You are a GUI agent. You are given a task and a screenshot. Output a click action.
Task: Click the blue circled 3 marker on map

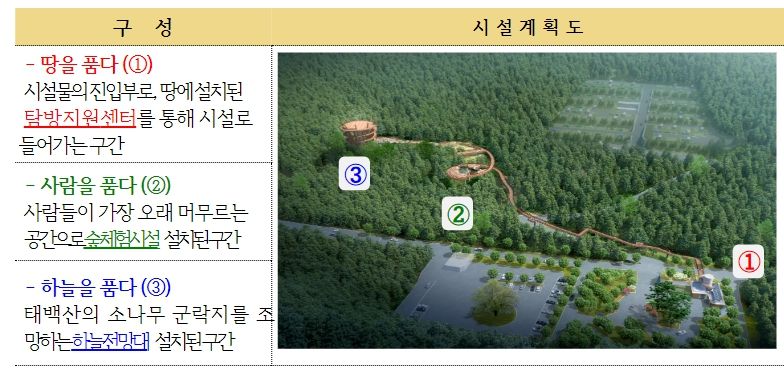[x=354, y=174]
